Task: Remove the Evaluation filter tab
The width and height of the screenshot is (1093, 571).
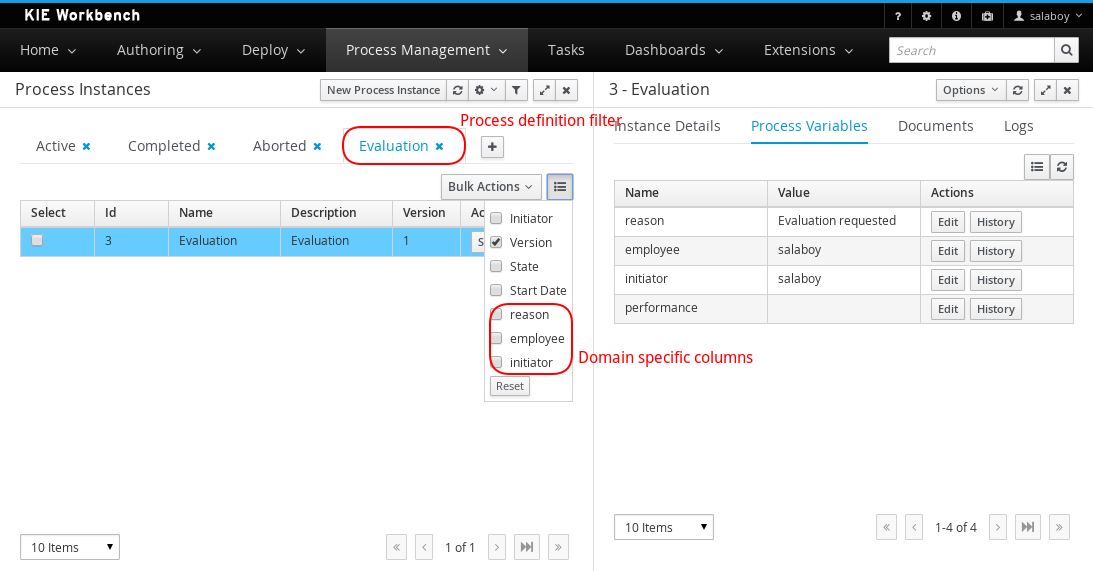Action: point(439,146)
